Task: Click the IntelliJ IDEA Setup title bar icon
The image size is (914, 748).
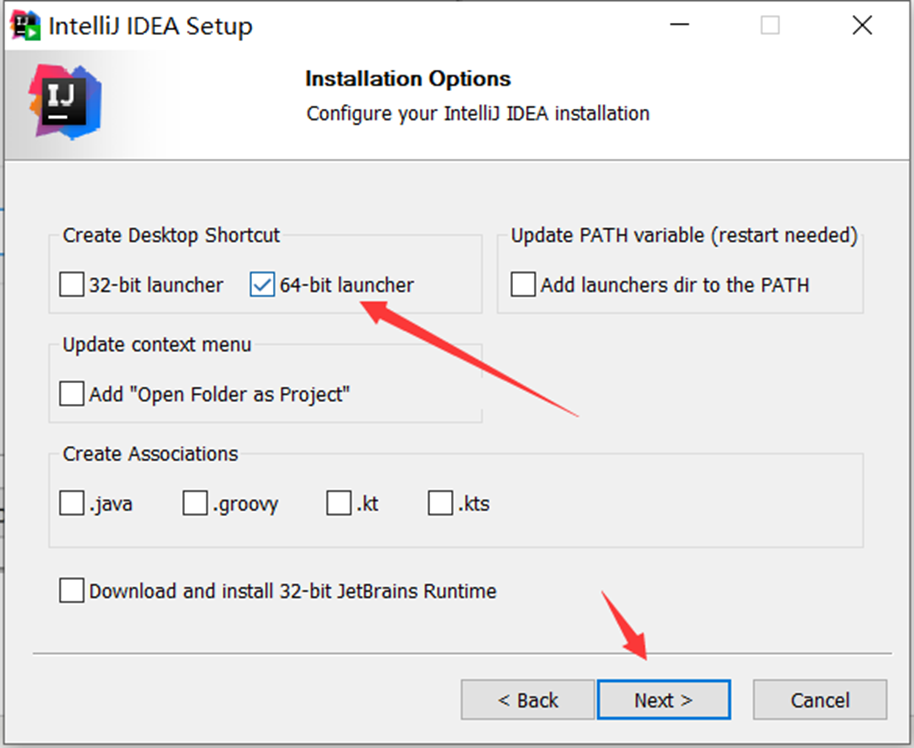Action: [x=25, y=26]
